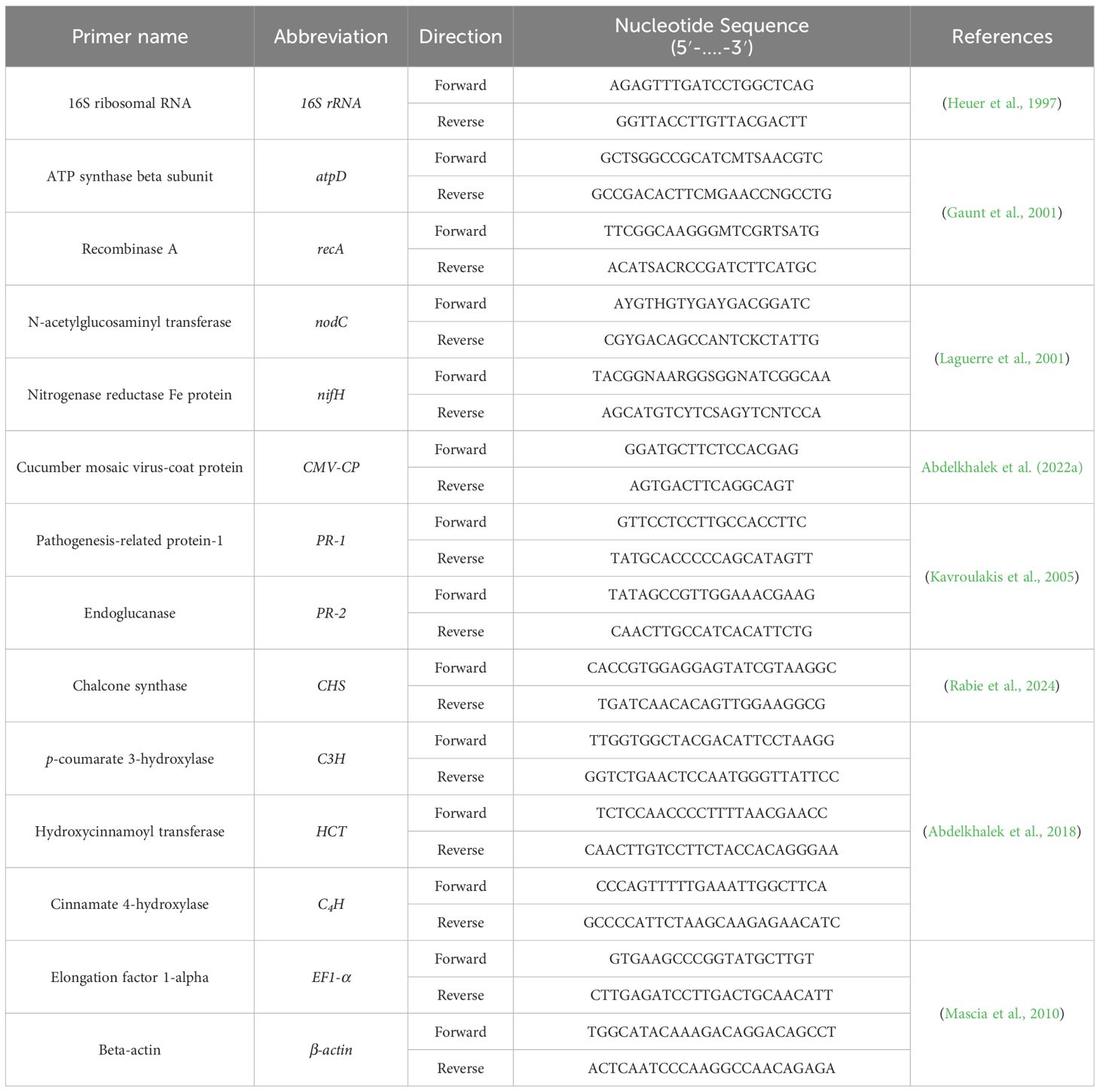
Task: Click the Primer name column header
Action: point(130,37)
